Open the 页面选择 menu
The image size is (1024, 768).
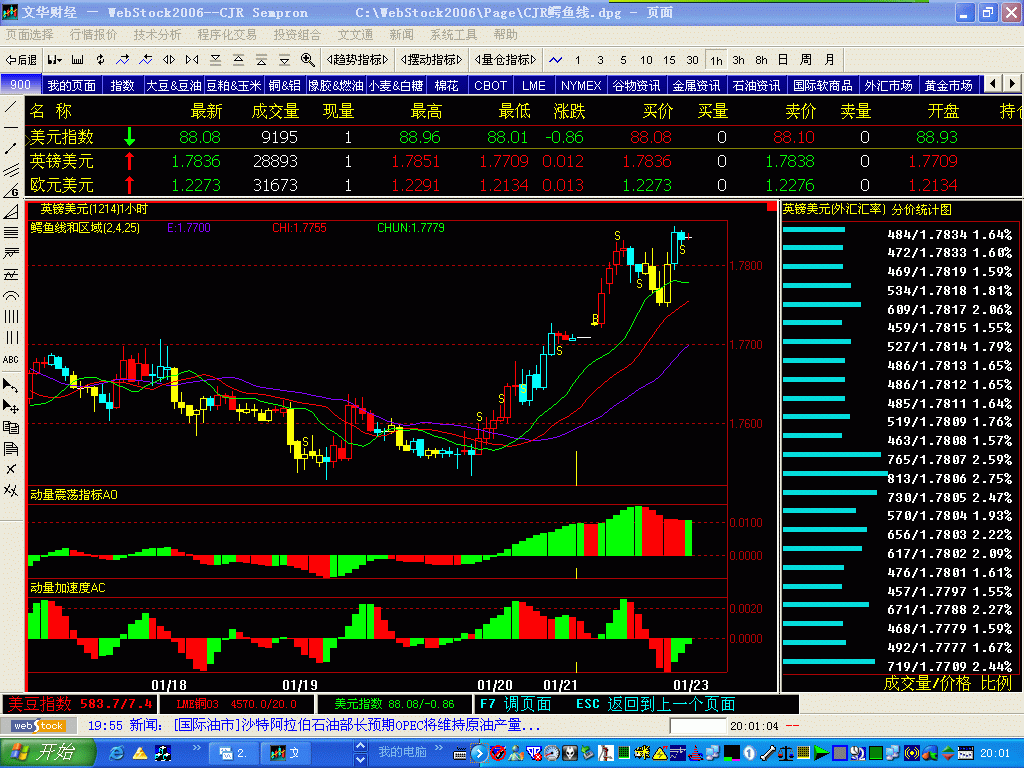tap(29, 35)
